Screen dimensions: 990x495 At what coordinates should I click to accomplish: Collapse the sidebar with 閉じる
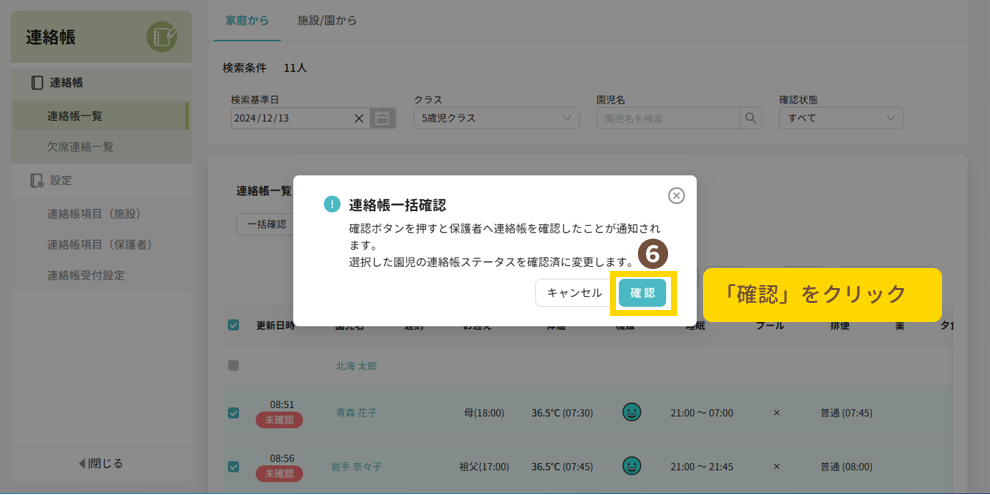point(100,463)
